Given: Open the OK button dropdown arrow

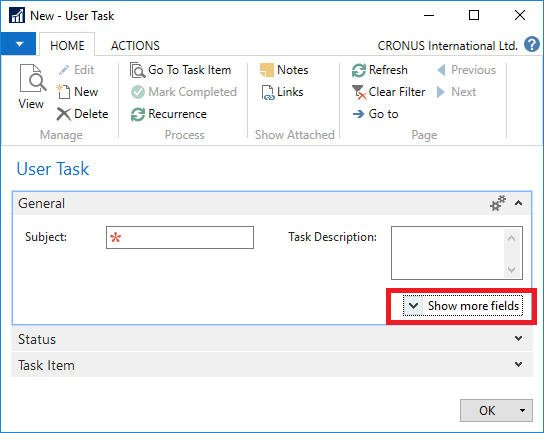Looking at the screenshot, I should point(522,410).
